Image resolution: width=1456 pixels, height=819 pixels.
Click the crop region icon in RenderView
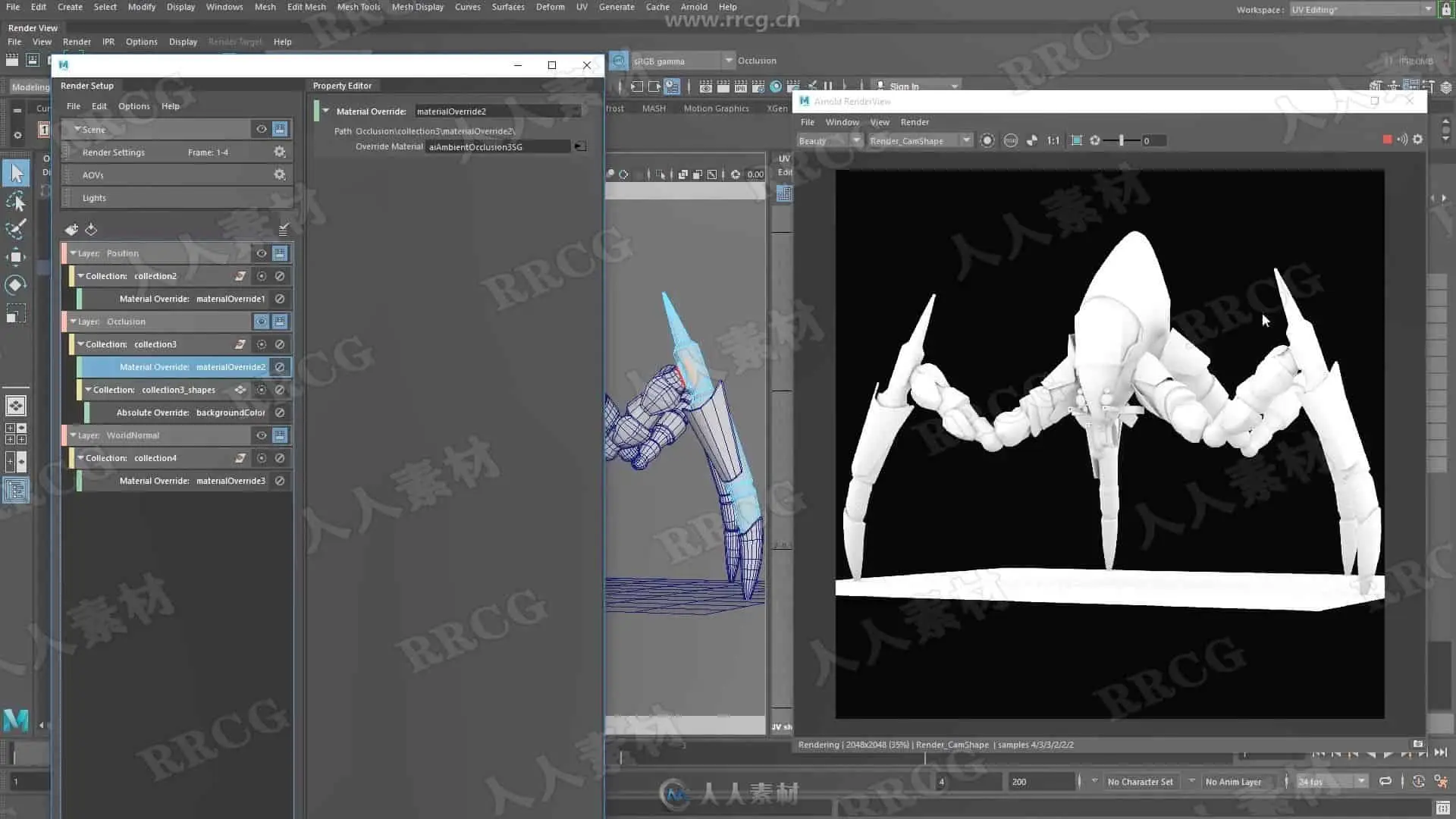coord(1077,140)
